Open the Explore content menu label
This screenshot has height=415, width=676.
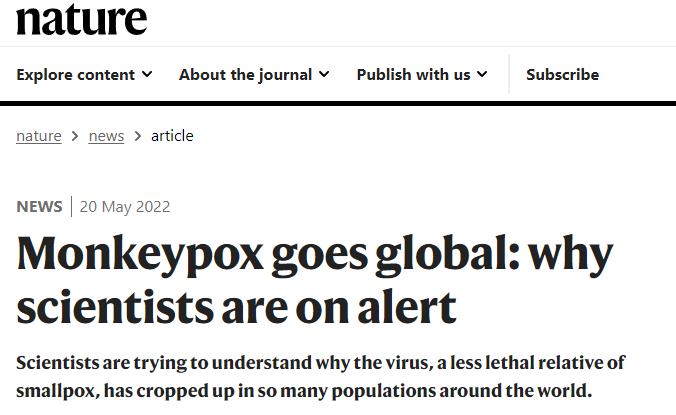[x=76, y=74]
